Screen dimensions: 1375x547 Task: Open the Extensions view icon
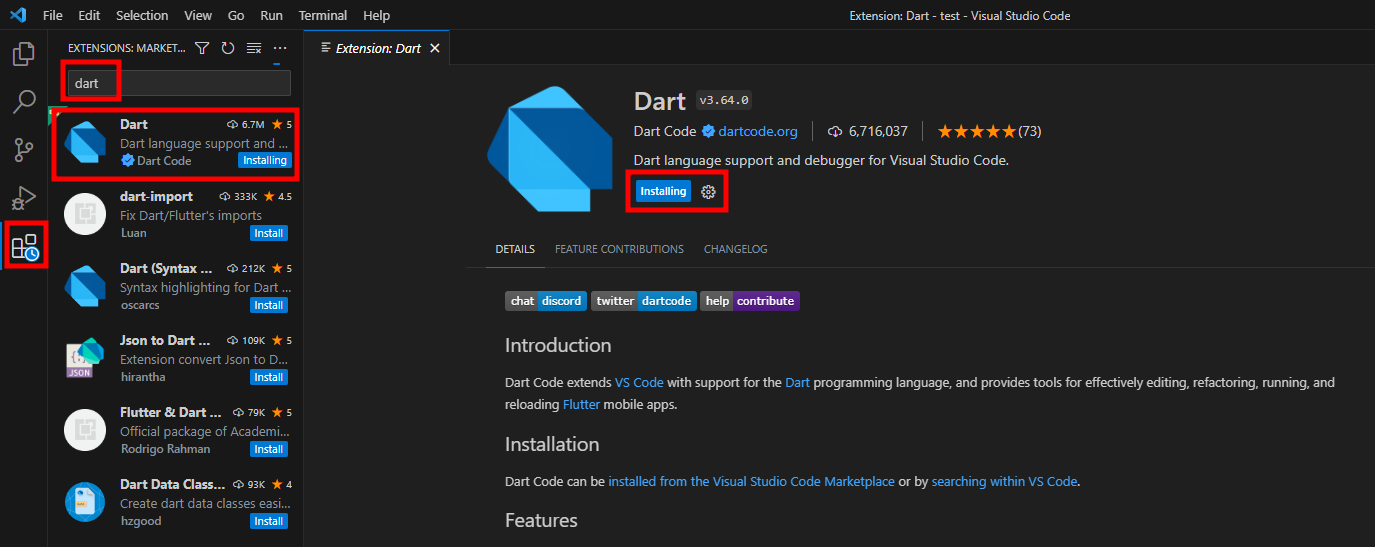[24, 247]
